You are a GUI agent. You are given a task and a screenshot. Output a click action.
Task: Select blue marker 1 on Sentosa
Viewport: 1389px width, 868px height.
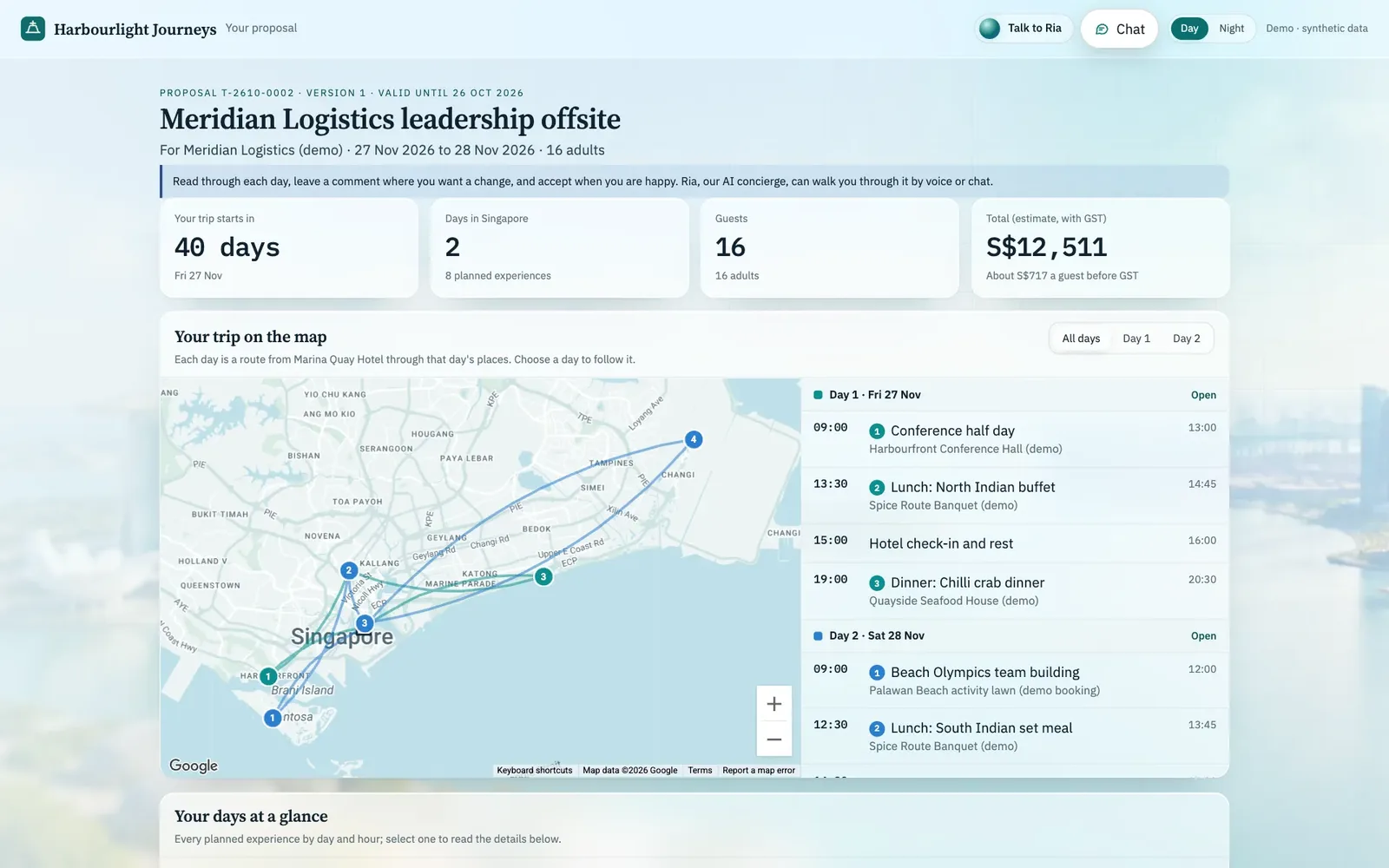click(273, 718)
